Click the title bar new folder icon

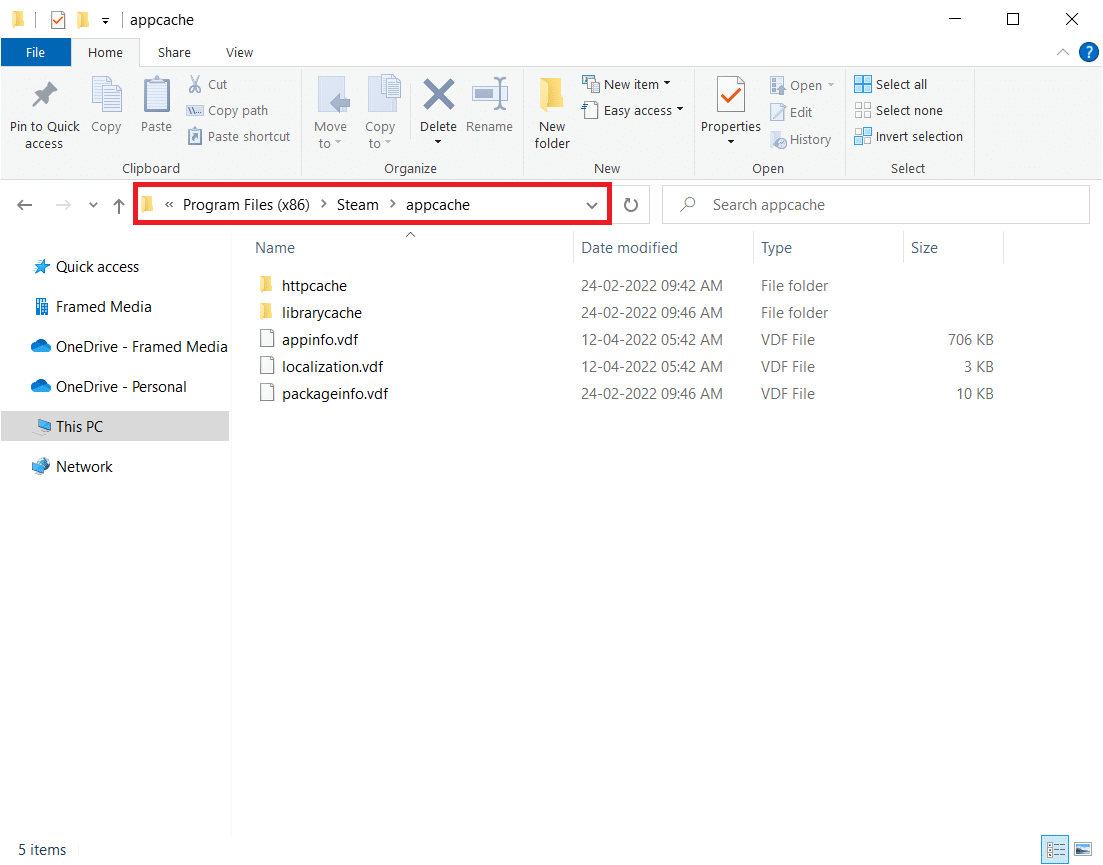click(x=83, y=20)
